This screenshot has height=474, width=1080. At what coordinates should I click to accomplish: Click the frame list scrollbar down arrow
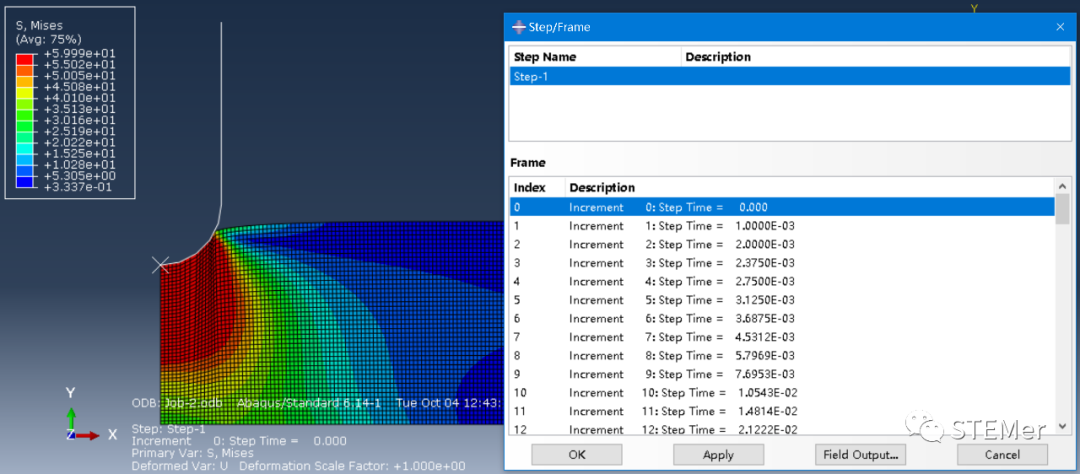pos(1063,426)
